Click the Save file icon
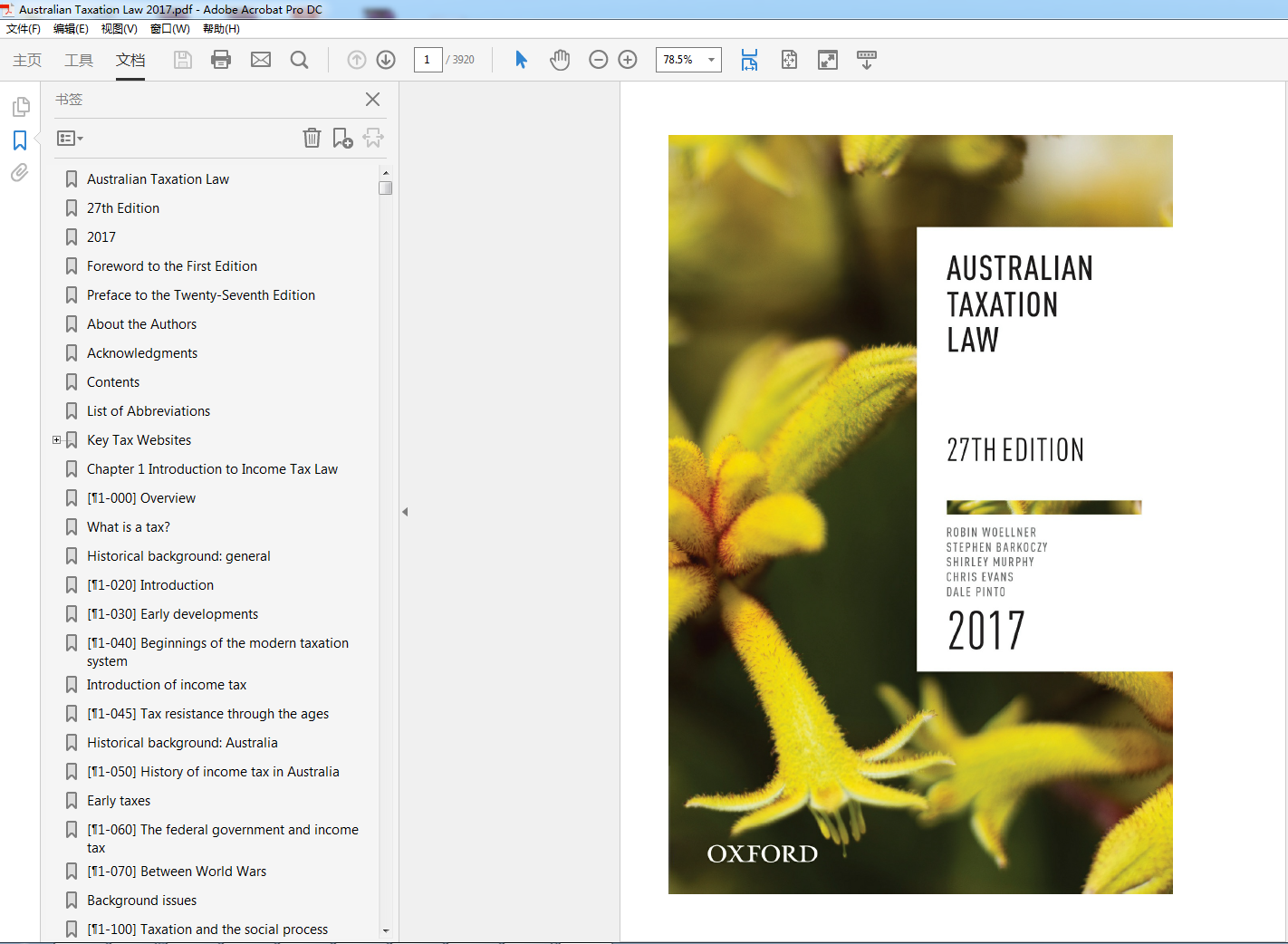Viewport: 1288px width, 944px height. click(x=183, y=60)
